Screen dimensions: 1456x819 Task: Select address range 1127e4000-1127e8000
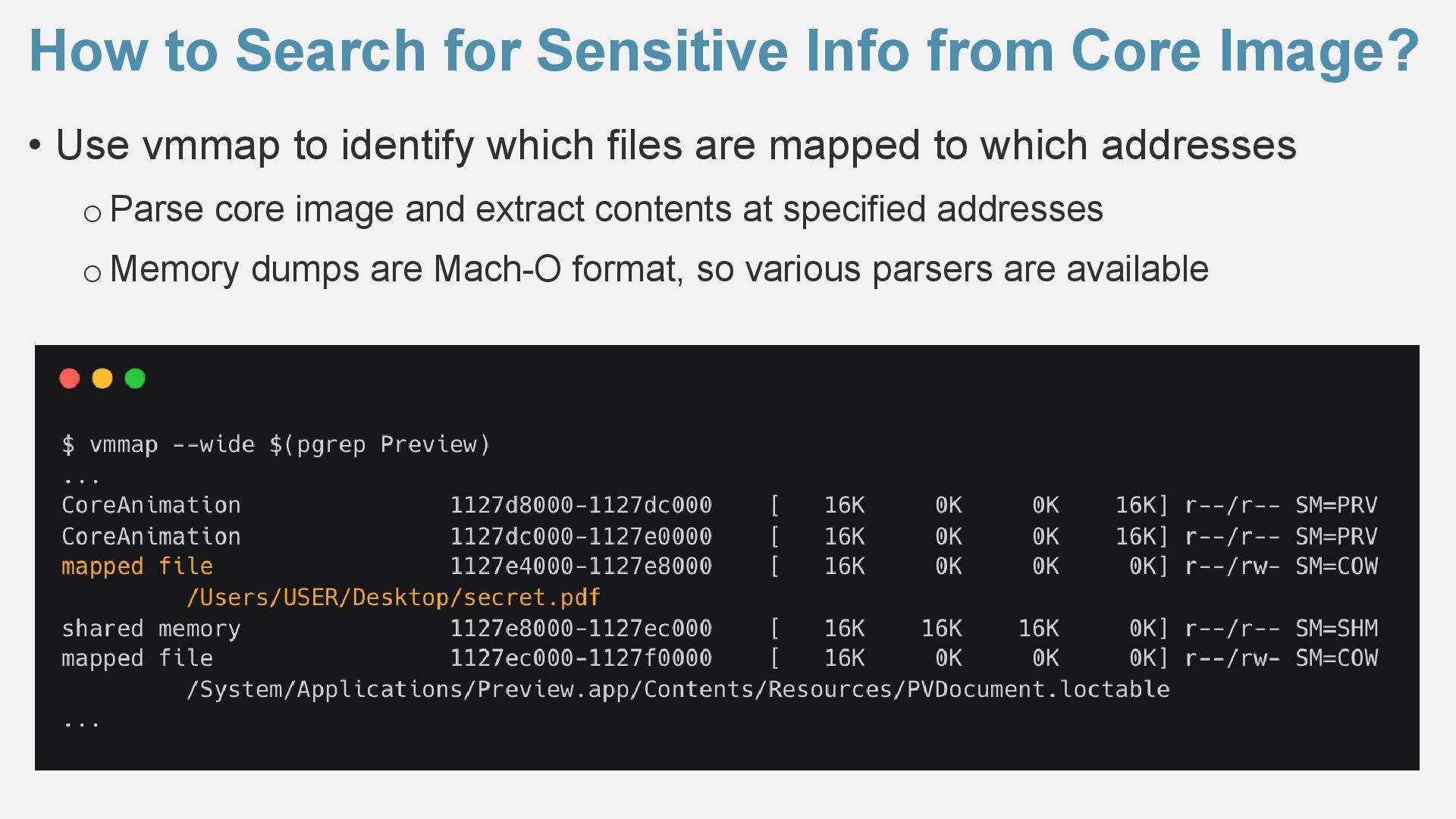pyautogui.click(x=581, y=566)
